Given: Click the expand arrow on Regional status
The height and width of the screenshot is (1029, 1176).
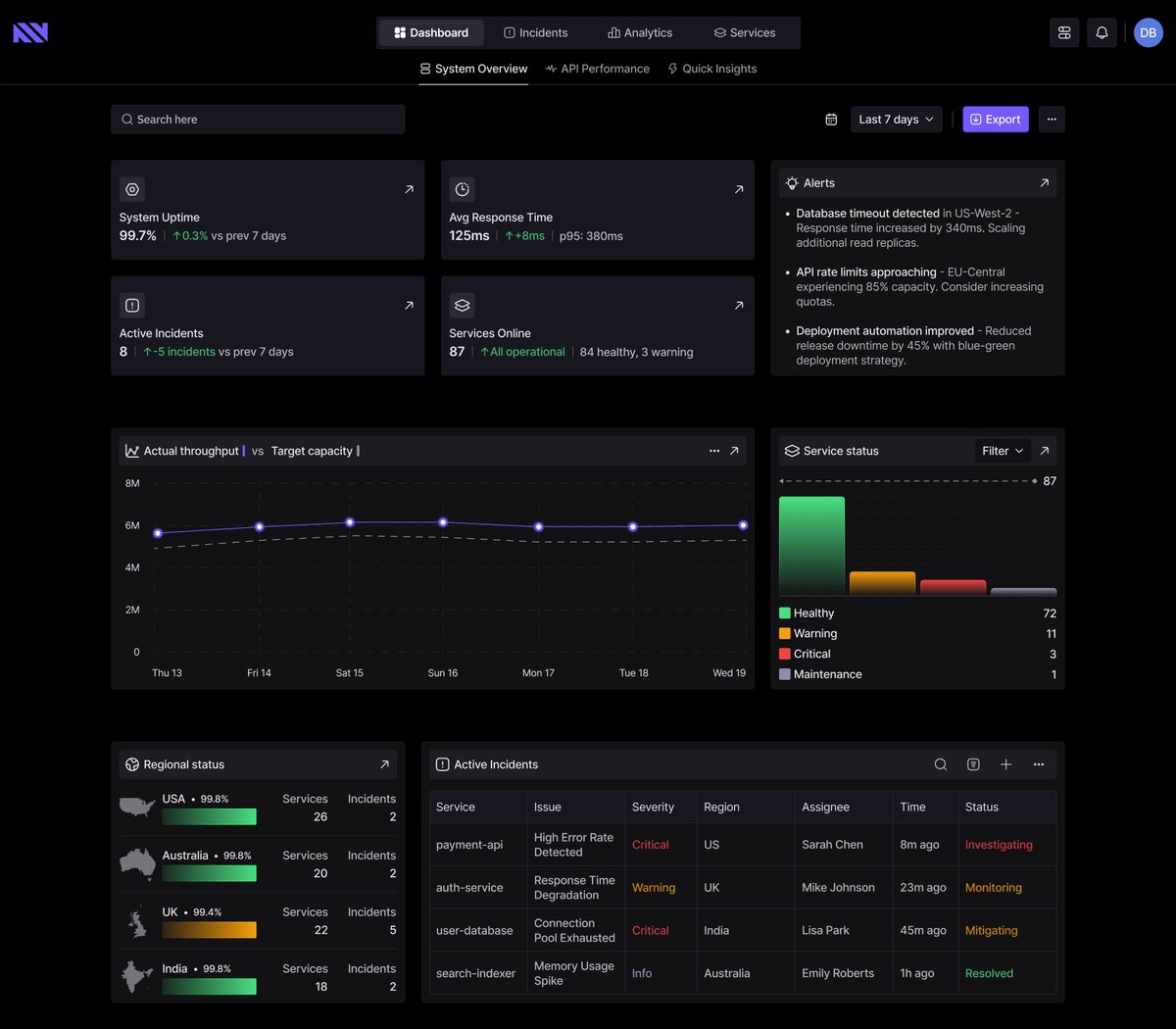Looking at the screenshot, I should [386, 764].
